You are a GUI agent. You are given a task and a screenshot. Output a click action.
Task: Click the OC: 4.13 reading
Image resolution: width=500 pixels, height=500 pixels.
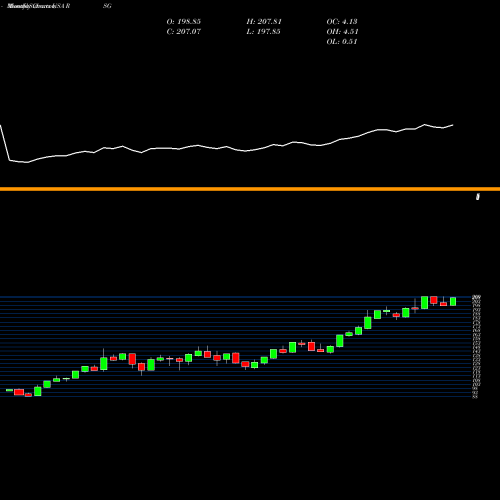342,22
